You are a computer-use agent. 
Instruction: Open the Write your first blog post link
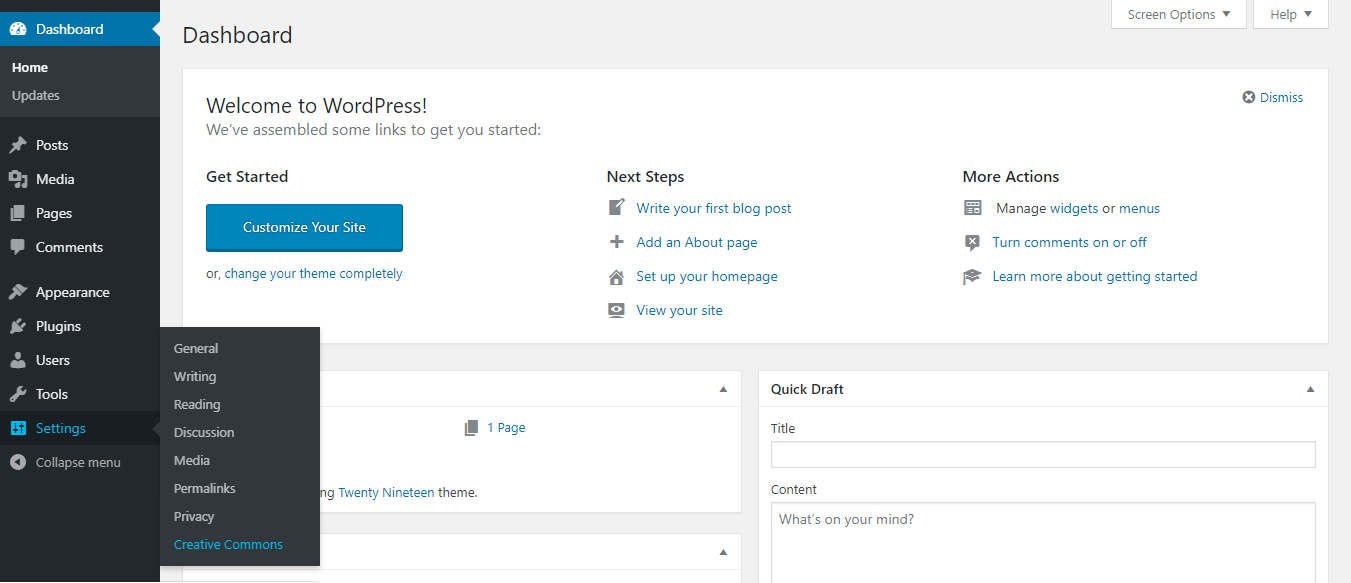pos(714,209)
